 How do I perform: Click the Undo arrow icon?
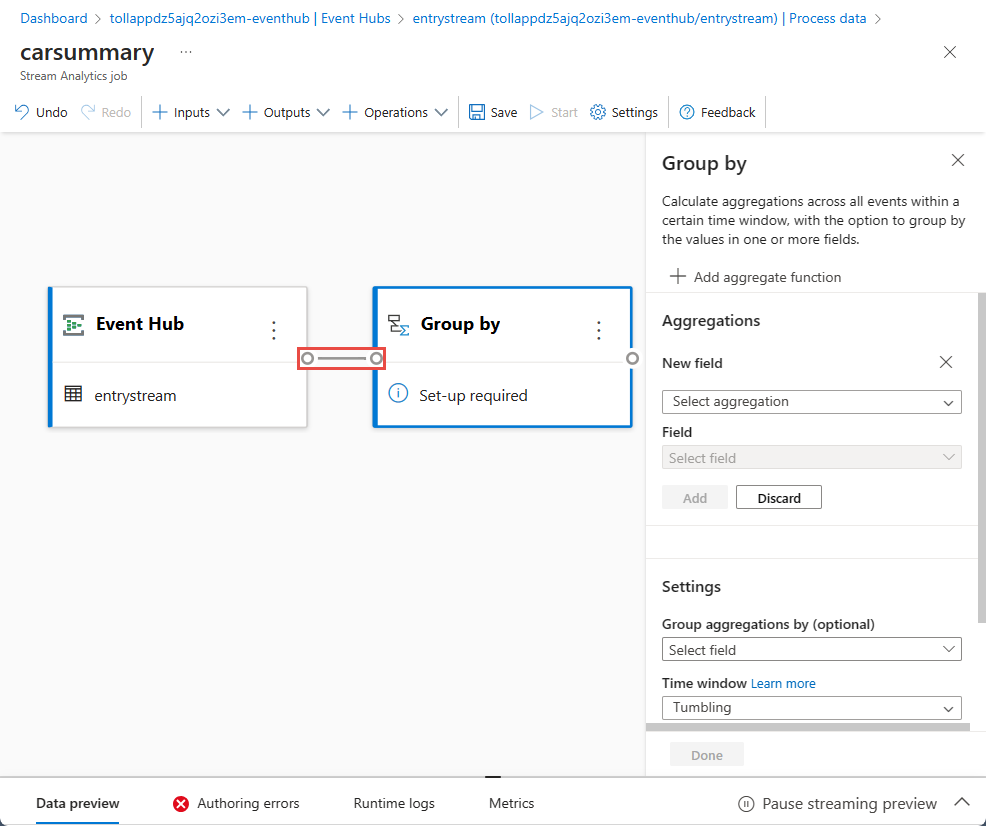pyautogui.click(x=22, y=112)
